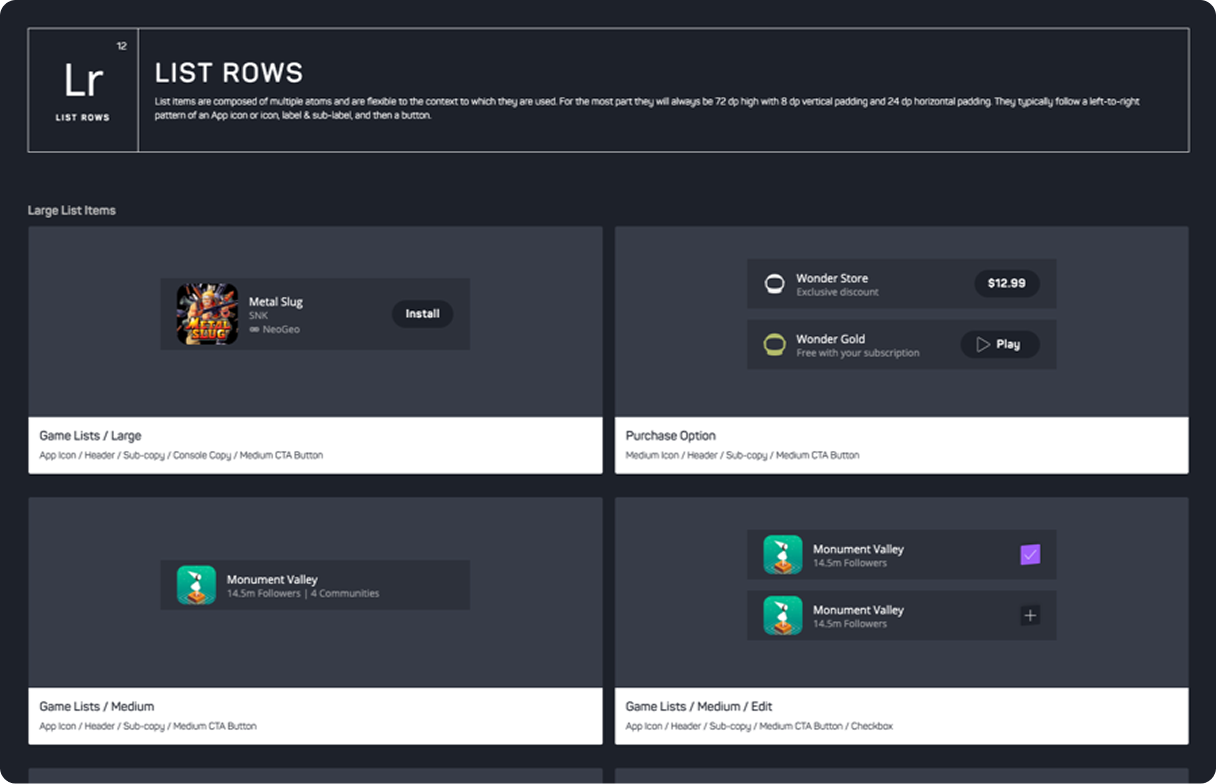Click the Wonder Gold title text
The image size is (1216, 784).
(x=830, y=339)
